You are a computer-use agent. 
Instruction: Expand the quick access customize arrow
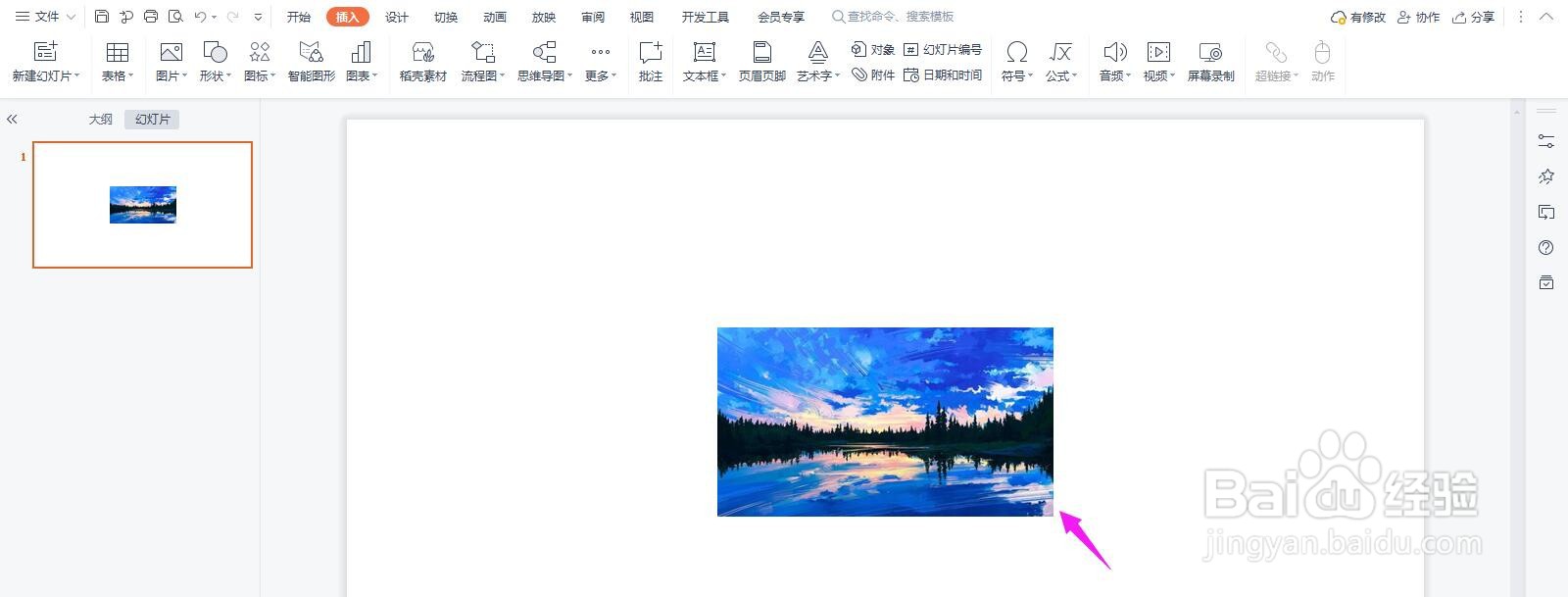(x=258, y=17)
